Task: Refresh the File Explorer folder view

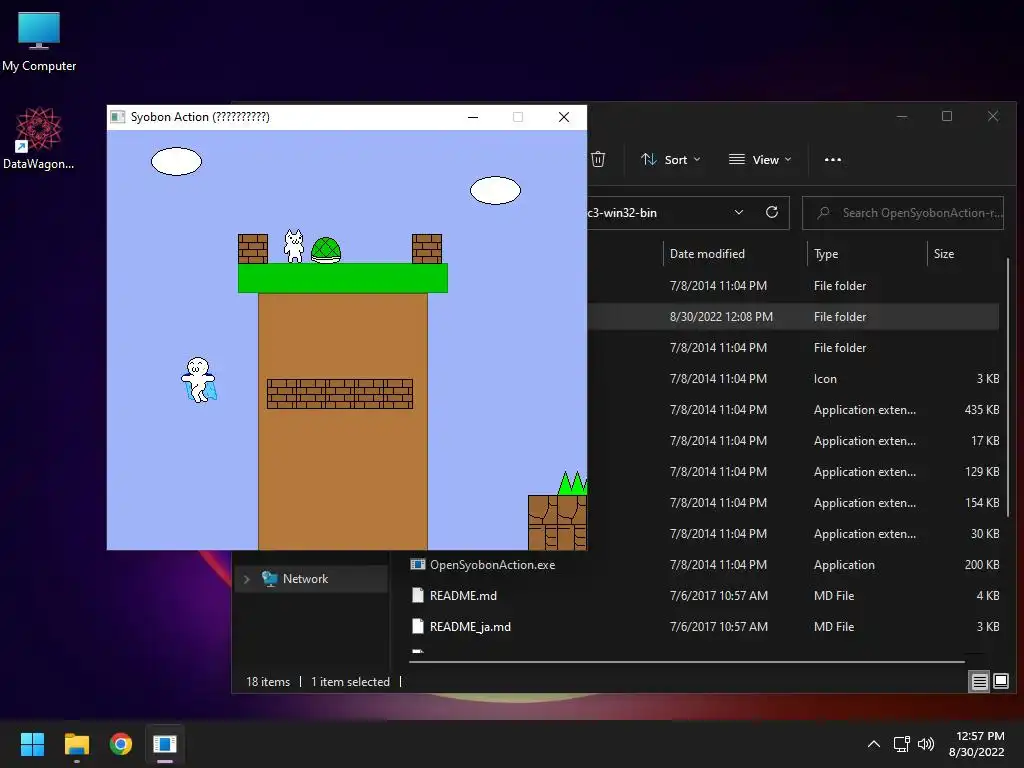Action: coord(772,212)
